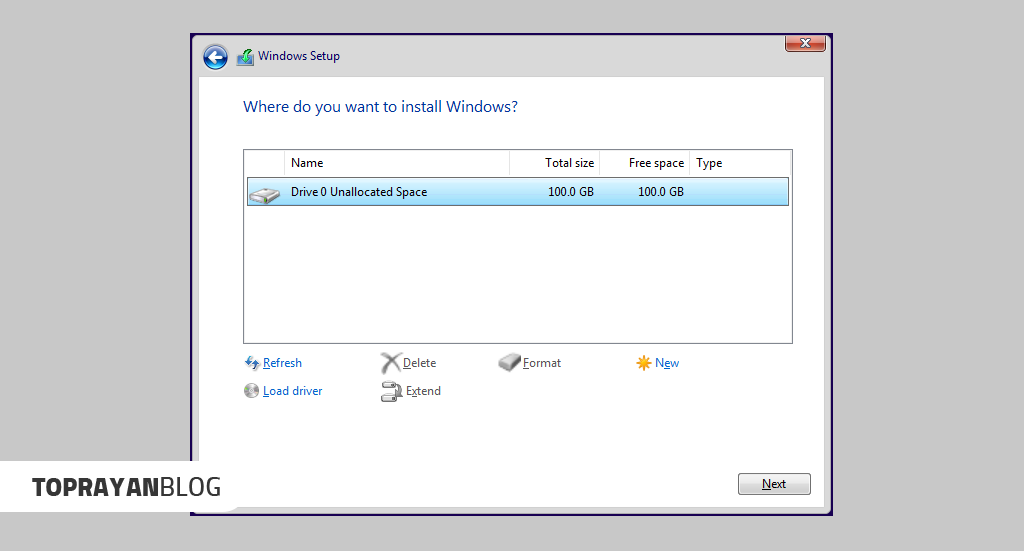Refresh the drive list link
This screenshot has height=551, width=1024.
pyautogui.click(x=282, y=363)
